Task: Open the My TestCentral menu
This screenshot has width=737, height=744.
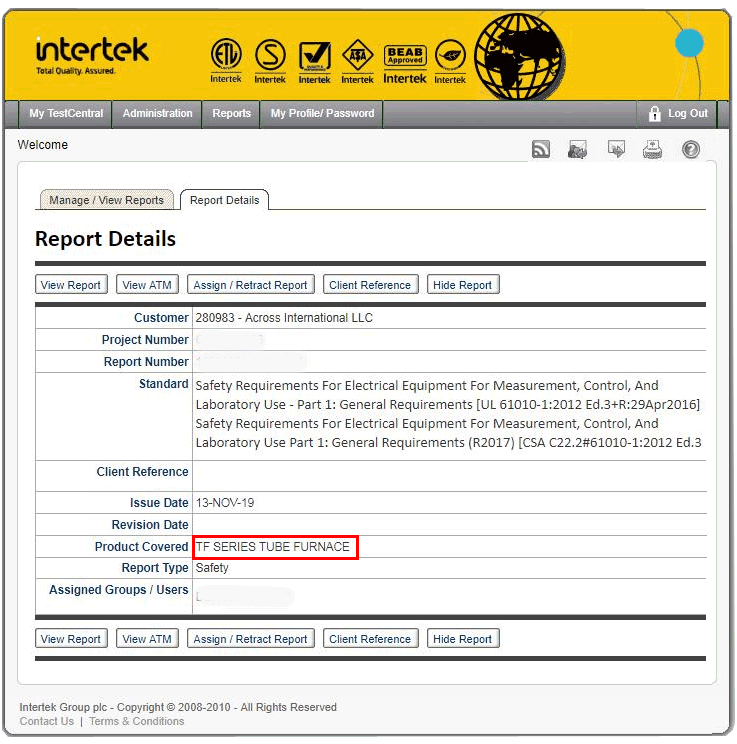Action: 66,114
